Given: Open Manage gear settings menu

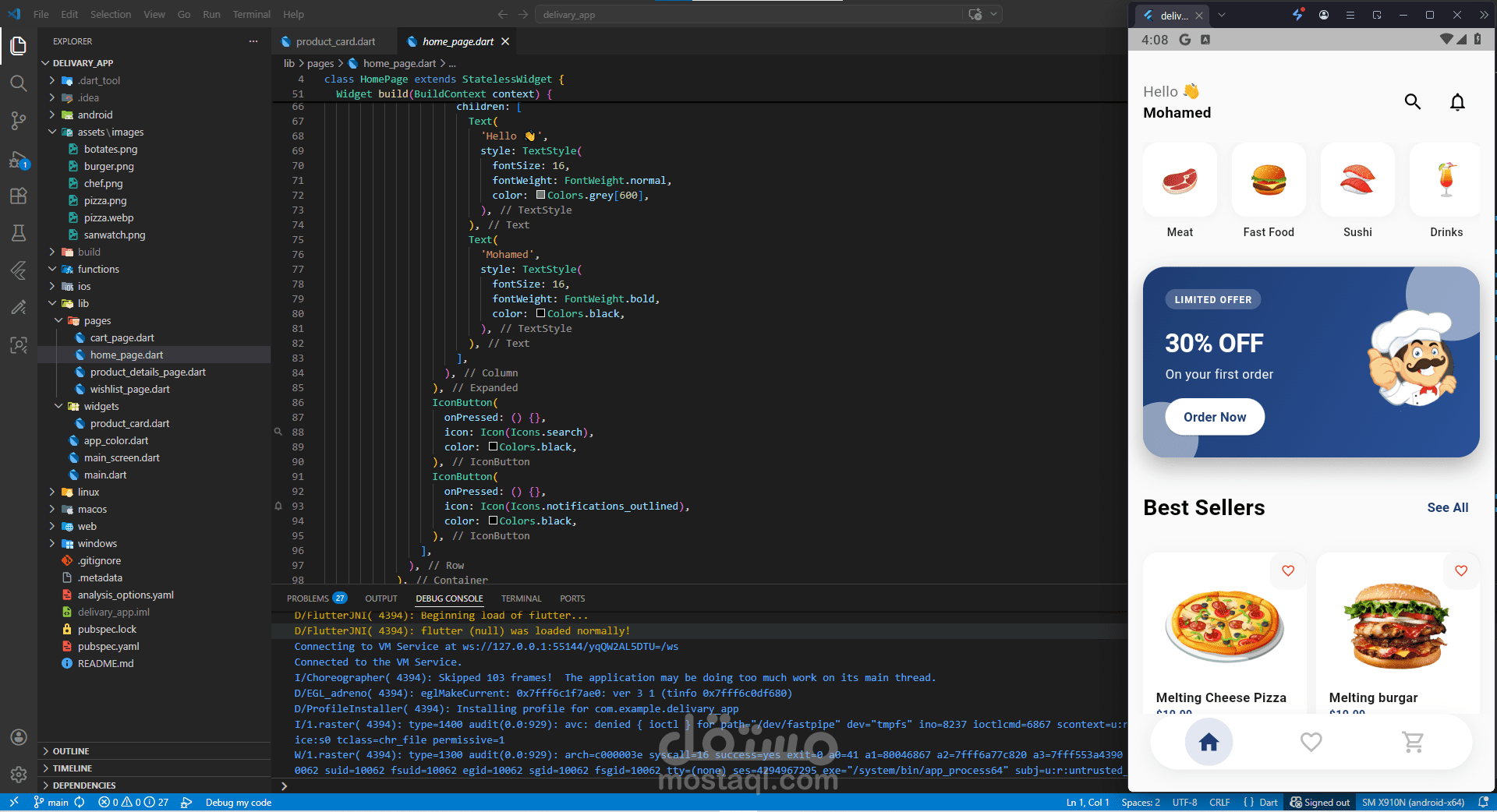Looking at the screenshot, I should tap(19, 775).
